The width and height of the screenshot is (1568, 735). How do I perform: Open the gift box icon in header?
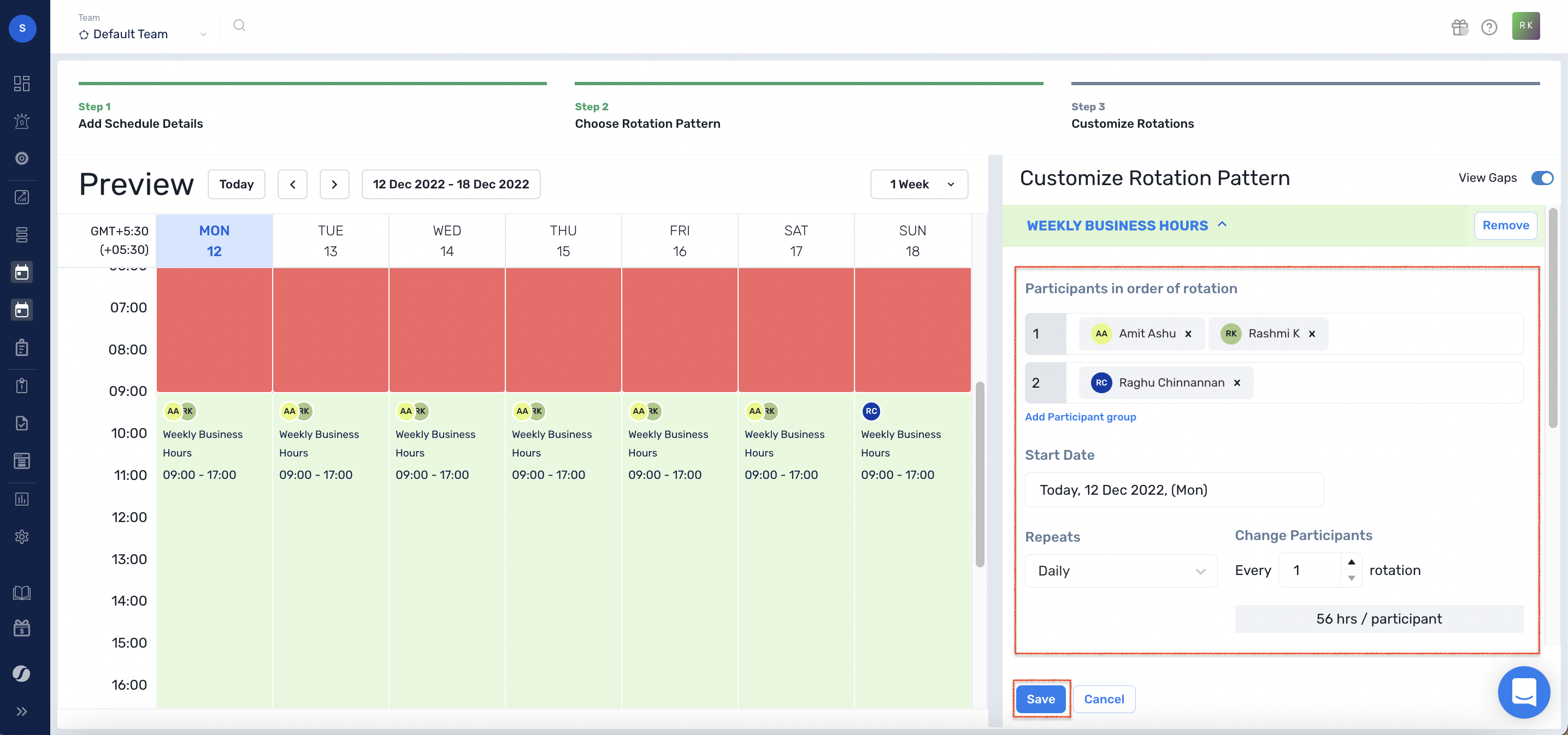tap(1459, 27)
